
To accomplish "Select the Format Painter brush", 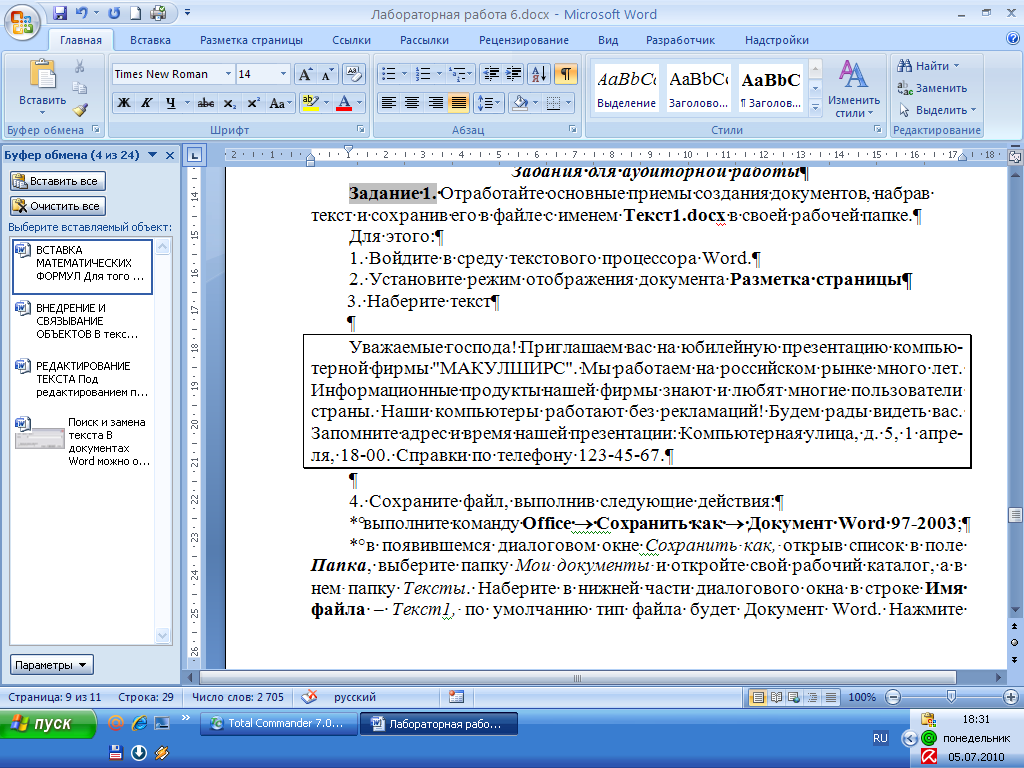I will [80, 109].
